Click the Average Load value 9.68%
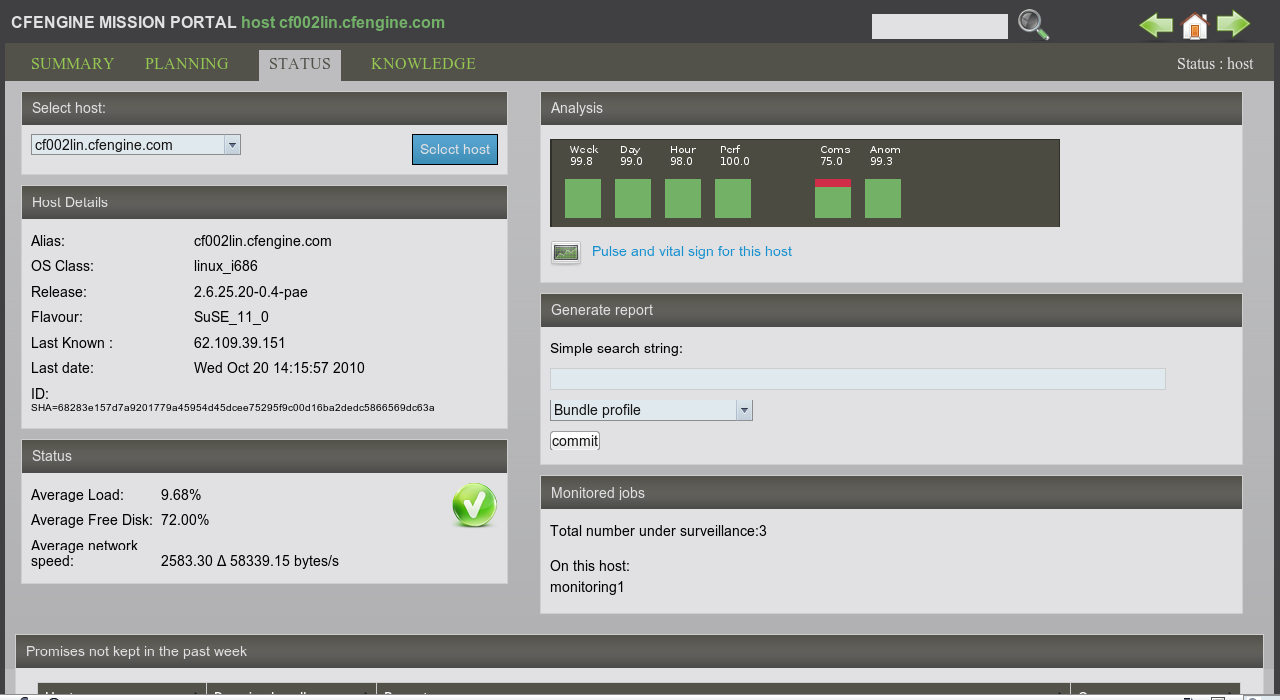 (x=181, y=495)
